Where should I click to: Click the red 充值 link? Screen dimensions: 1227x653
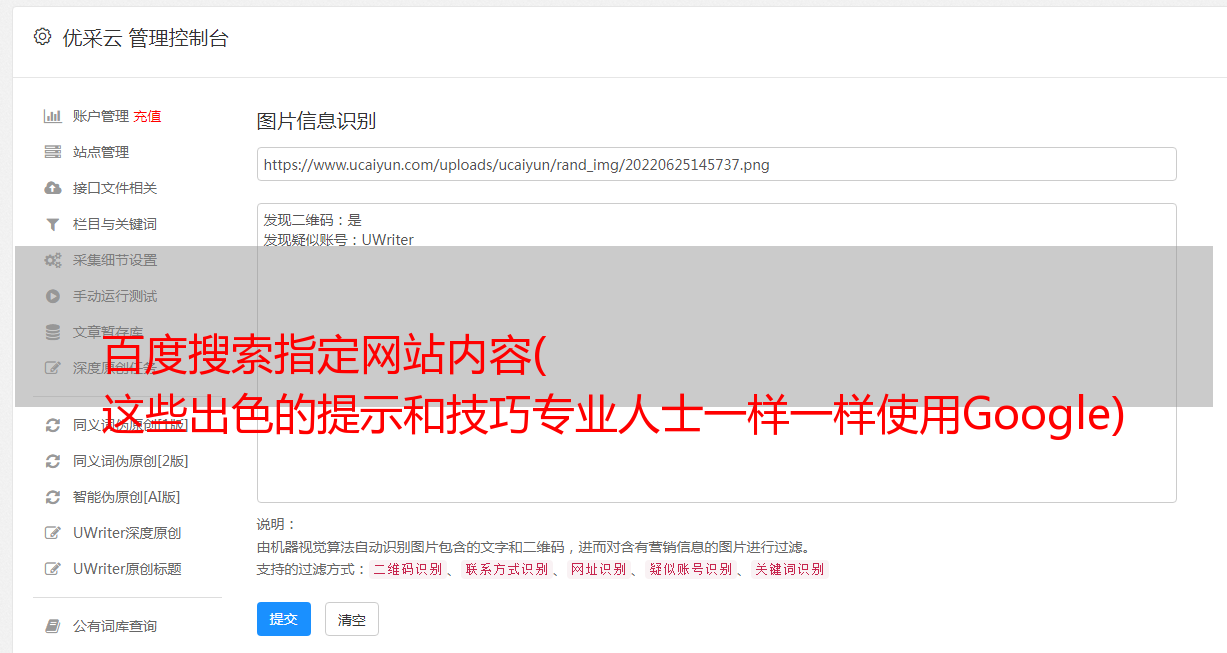click(x=147, y=116)
